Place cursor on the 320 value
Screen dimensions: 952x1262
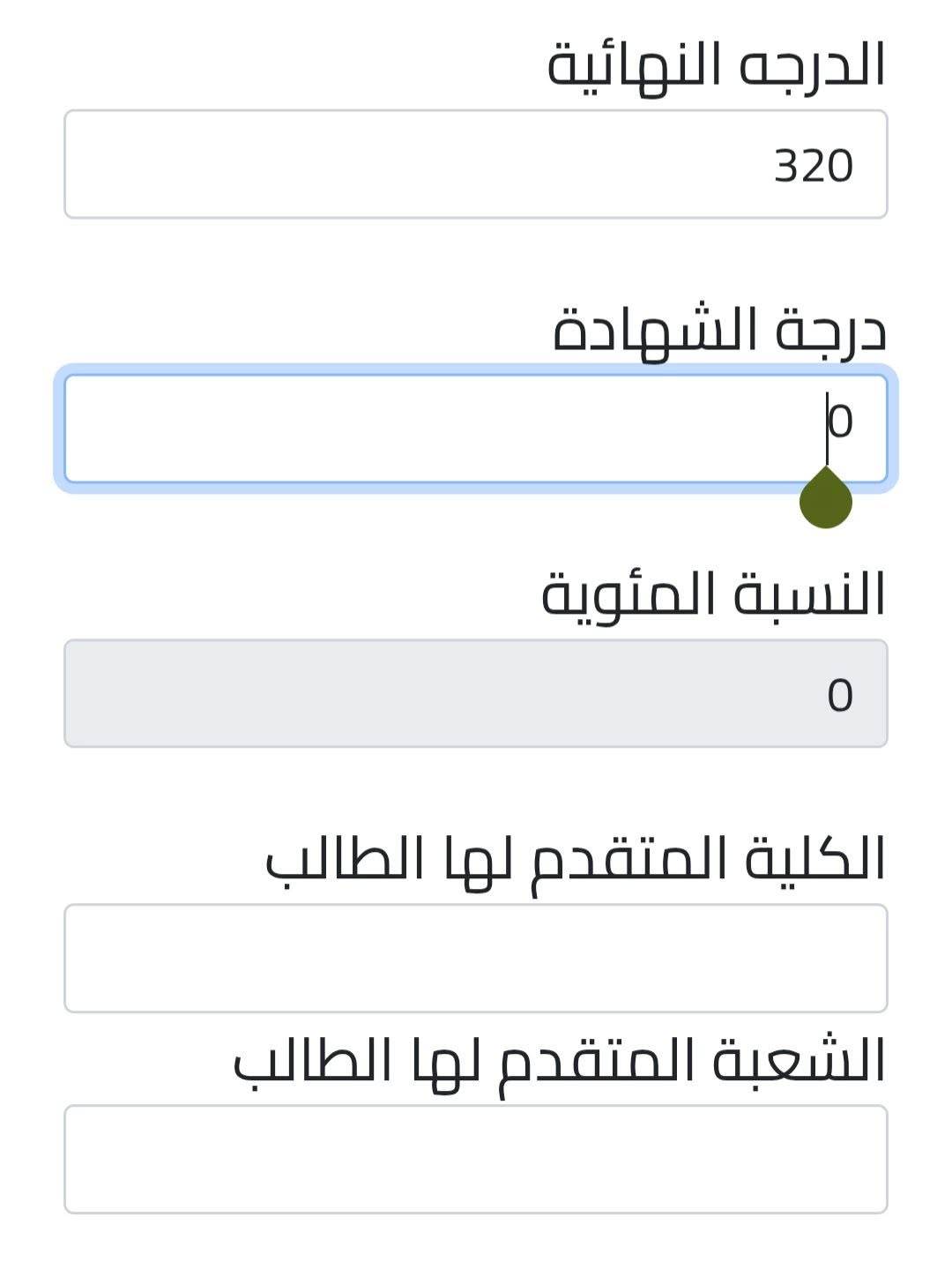coord(814,166)
